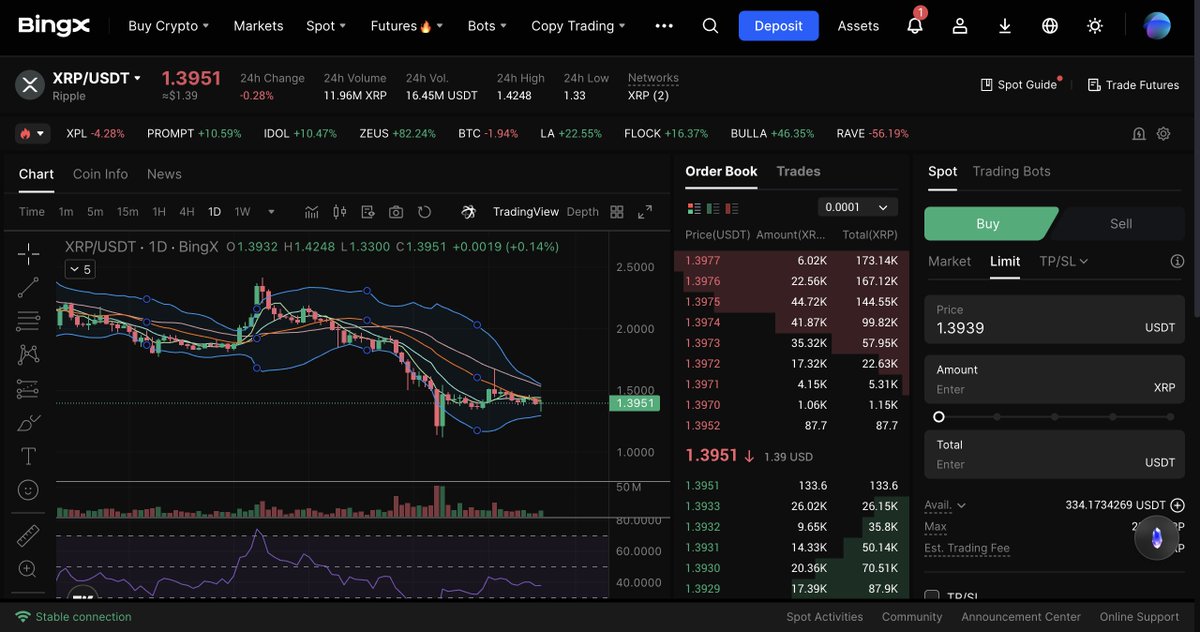Click the Trade Futures link
Viewport: 1200px width, 632px height.
coord(1133,85)
